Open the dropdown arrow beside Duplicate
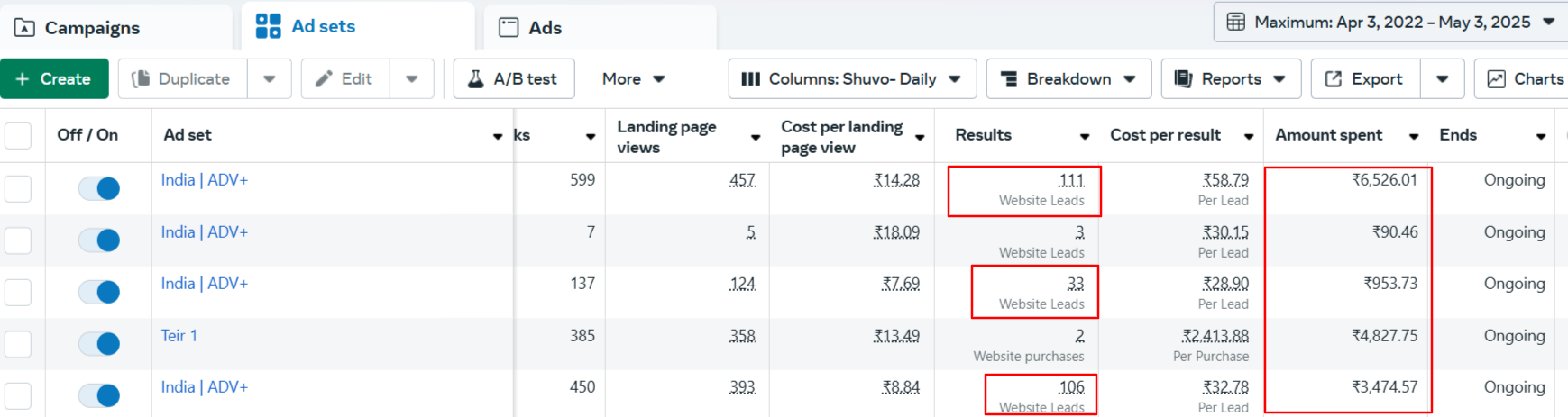 [x=269, y=79]
